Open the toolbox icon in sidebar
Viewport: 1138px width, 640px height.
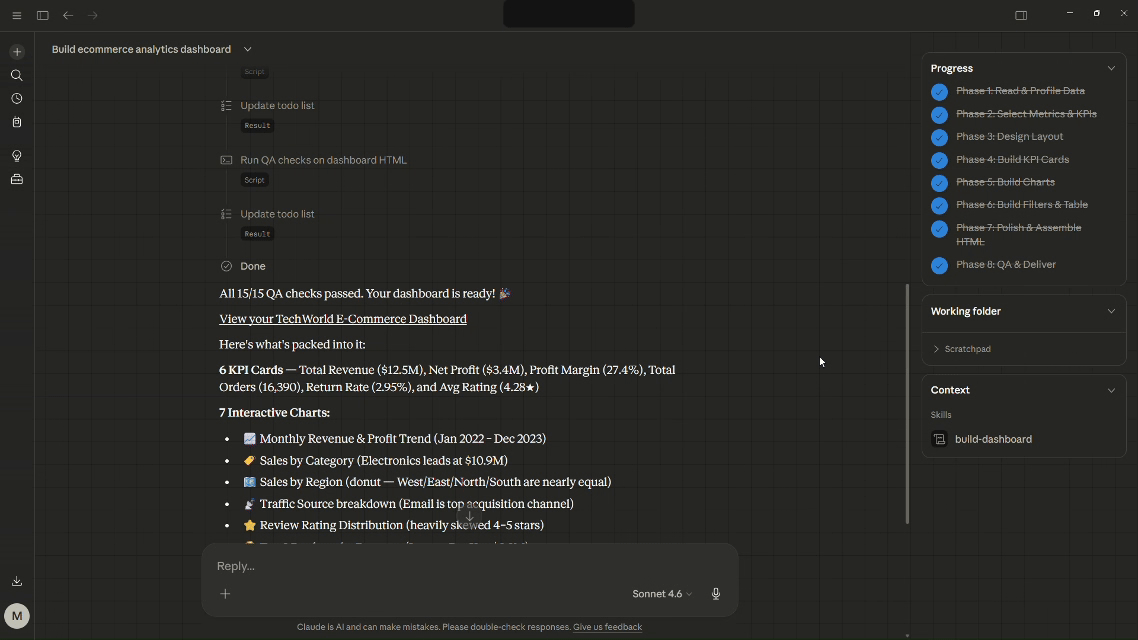click(x=17, y=180)
